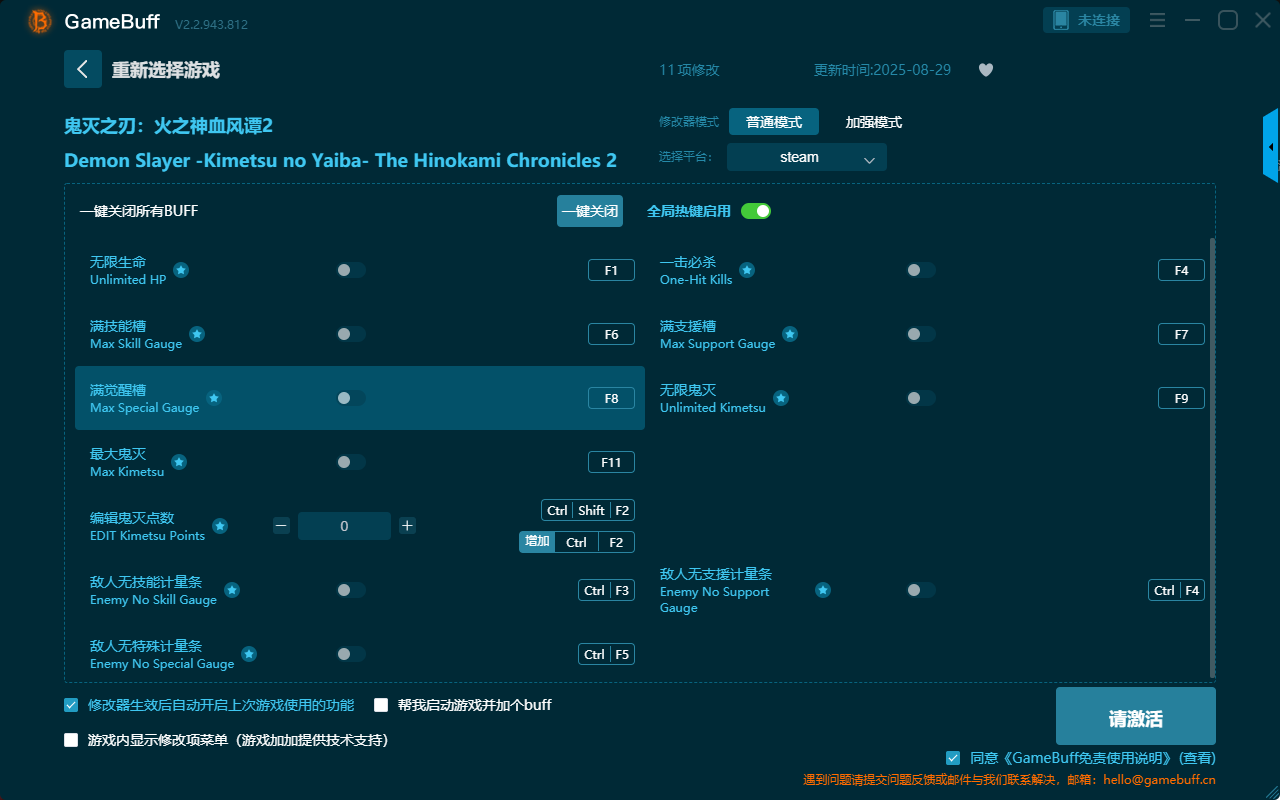Click star icon beside Max Kimetsu
This screenshot has width=1280, height=800.
point(179,462)
